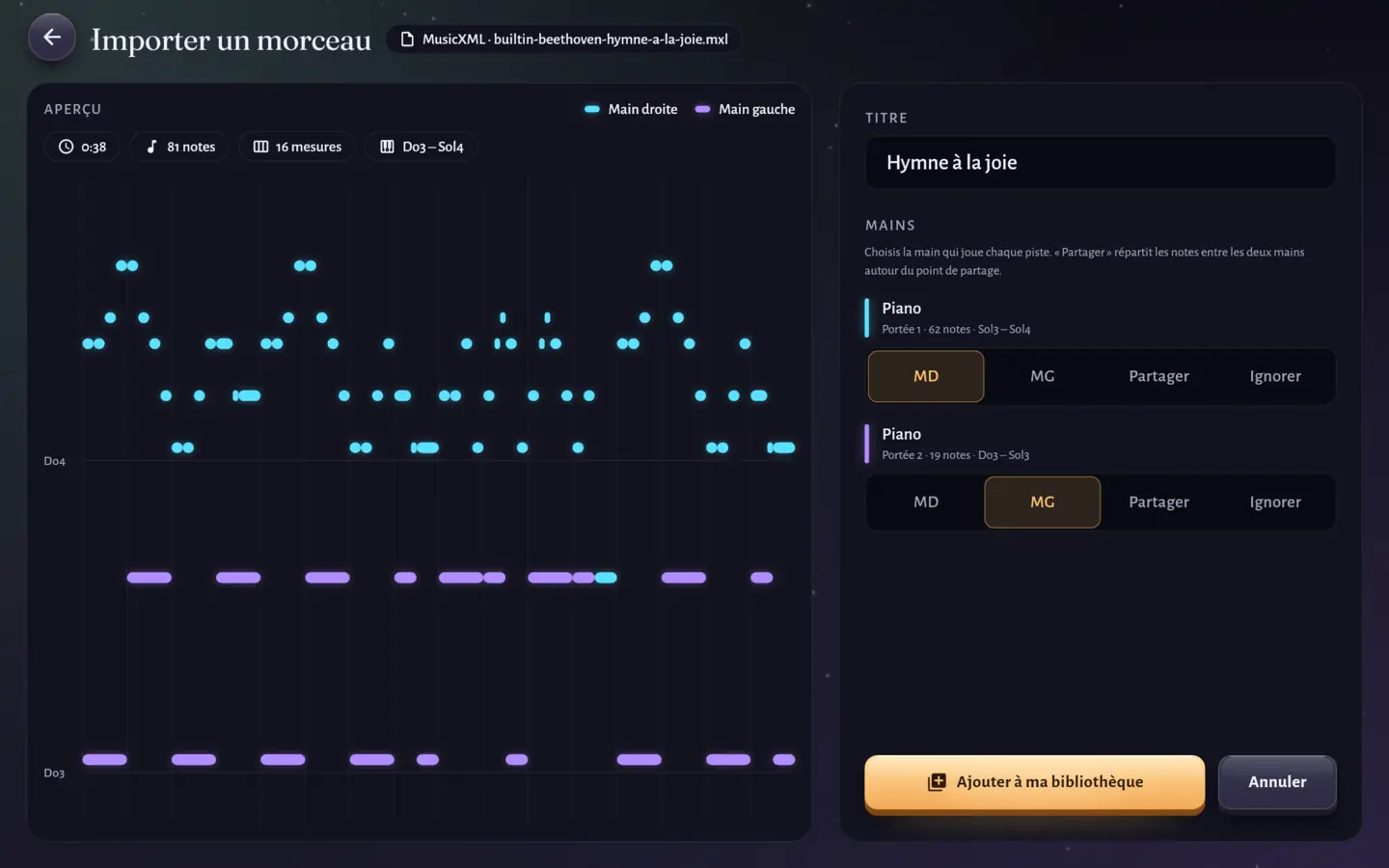Click the 'Importer un morceau' heading
This screenshot has height=868, width=1389.
(x=231, y=40)
